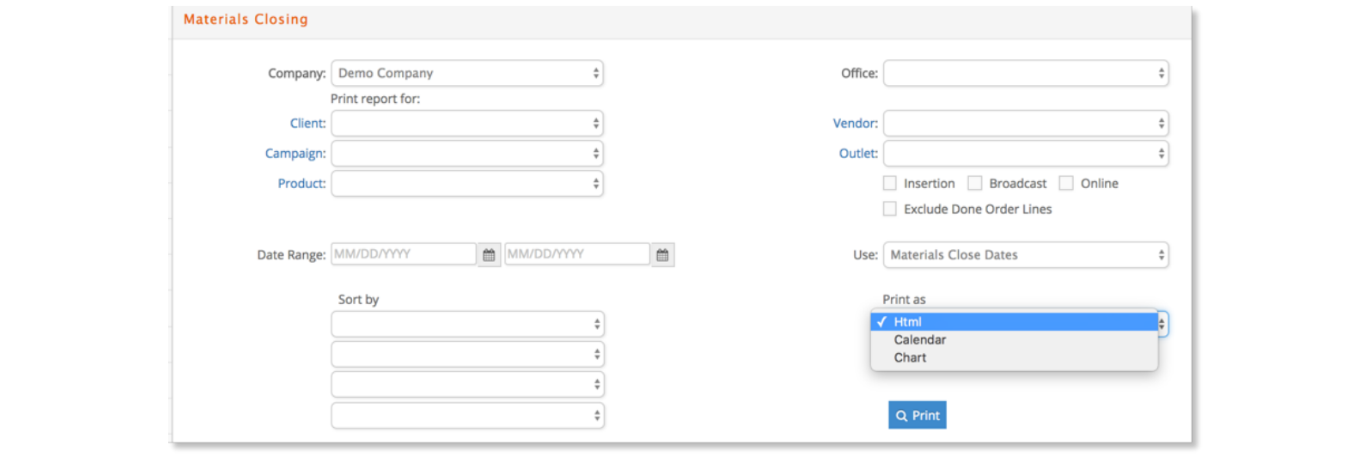The width and height of the screenshot is (1371, 460).
Task: Open the start date calendar picker icon
Action: (x=489, y=255)
